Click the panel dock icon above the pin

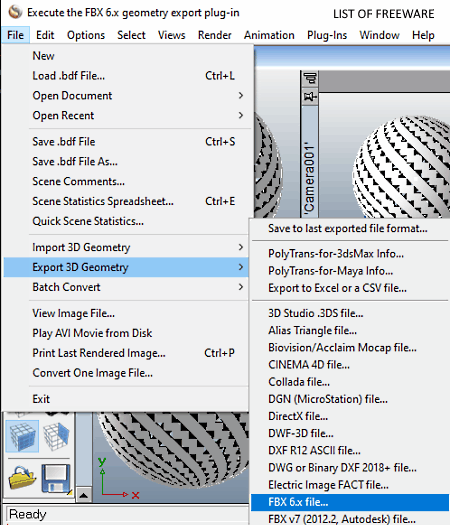click(310, 79)
